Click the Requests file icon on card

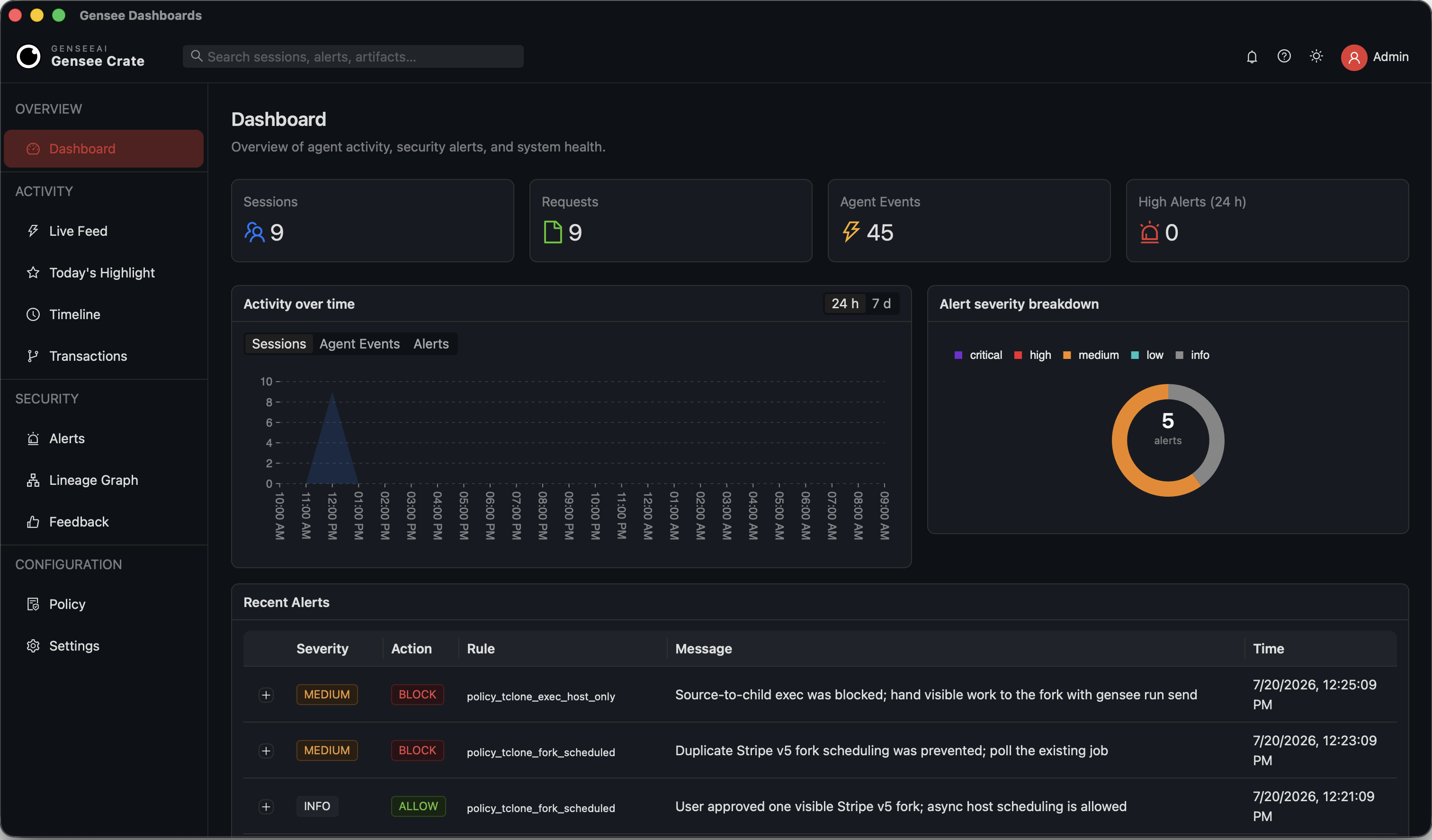[x=552, y=232]
